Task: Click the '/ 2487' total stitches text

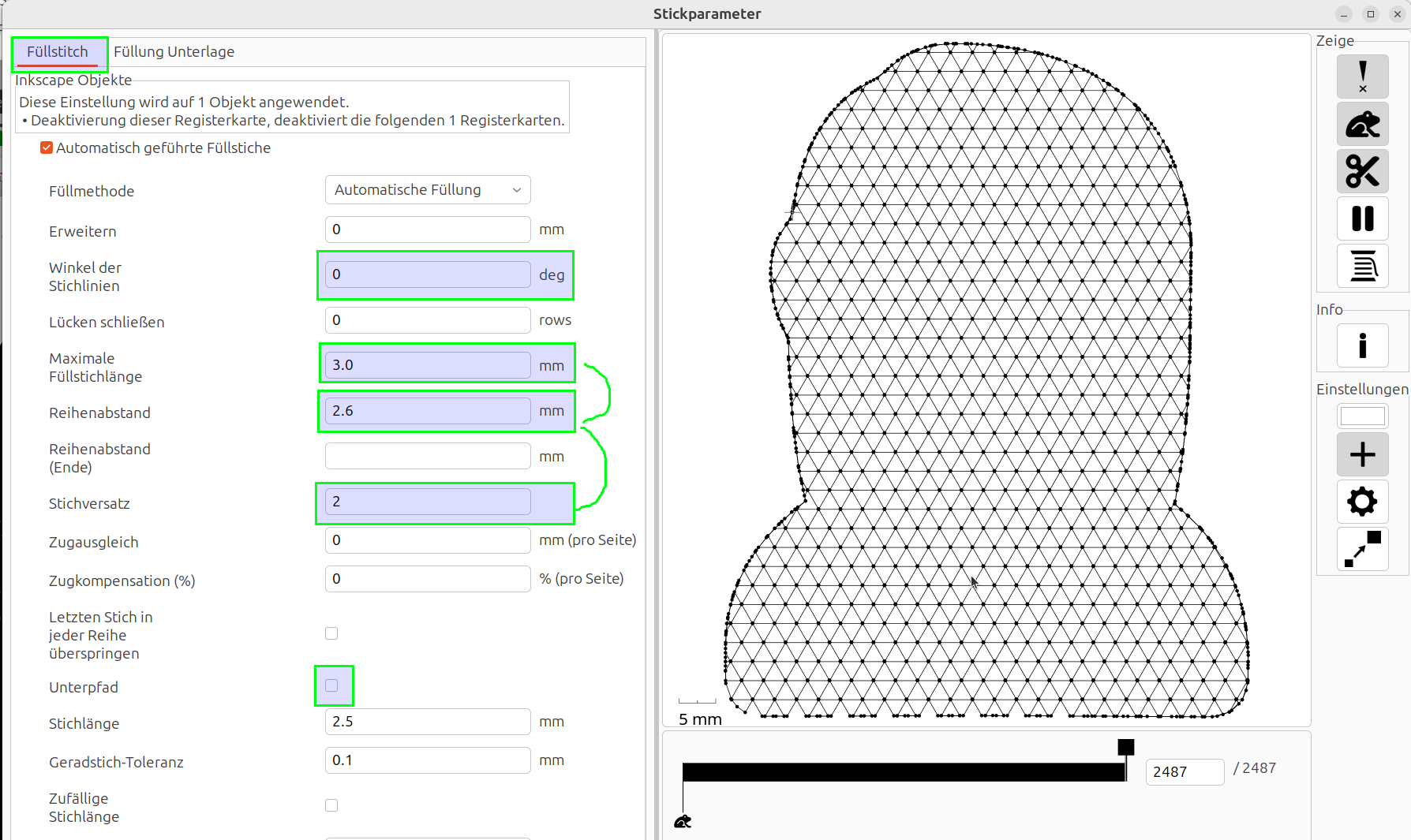Action: 1255,768
